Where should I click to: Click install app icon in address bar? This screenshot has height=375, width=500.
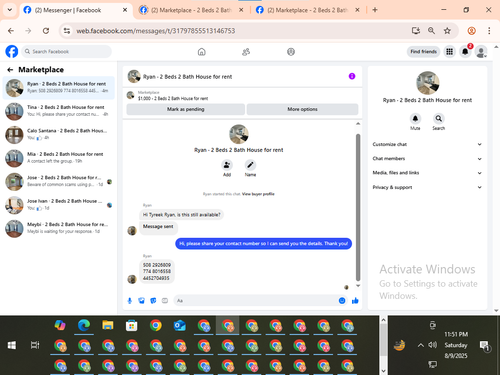point(416,31)
